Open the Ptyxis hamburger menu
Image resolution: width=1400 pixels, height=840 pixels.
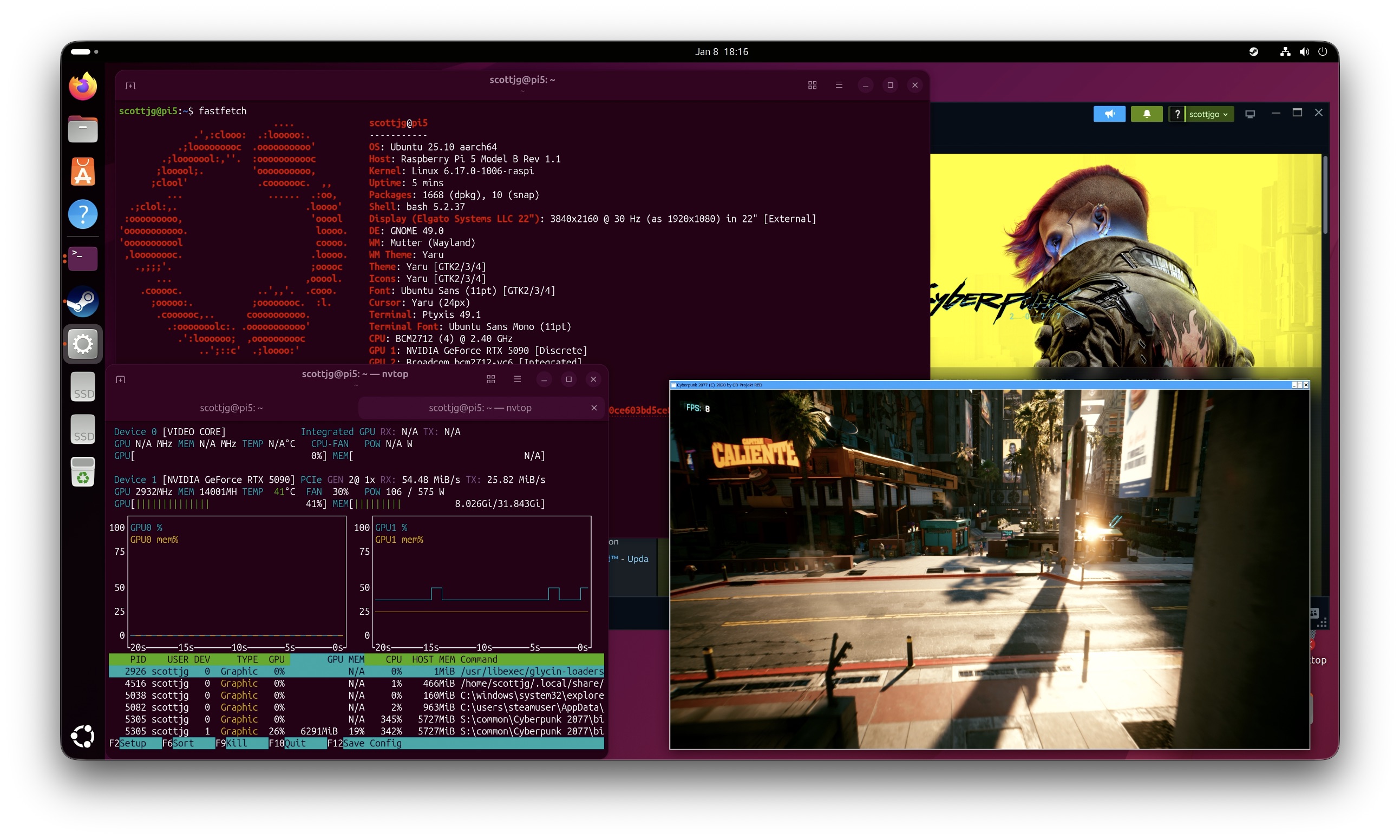pos(839,85)
